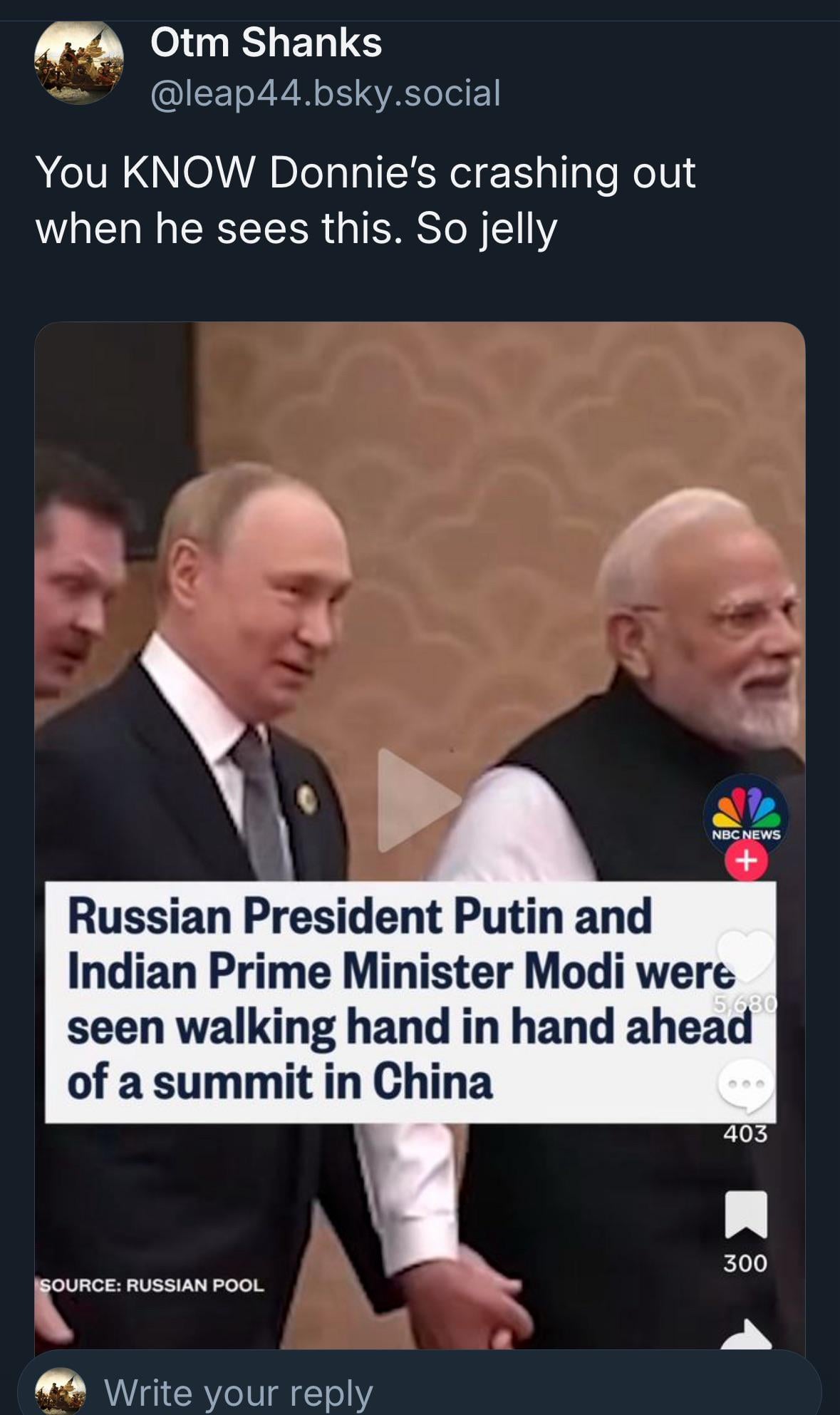This screenshot has width=840, height=1415.
Task: Select the post text about Donnie
Action: pos(365,200)
